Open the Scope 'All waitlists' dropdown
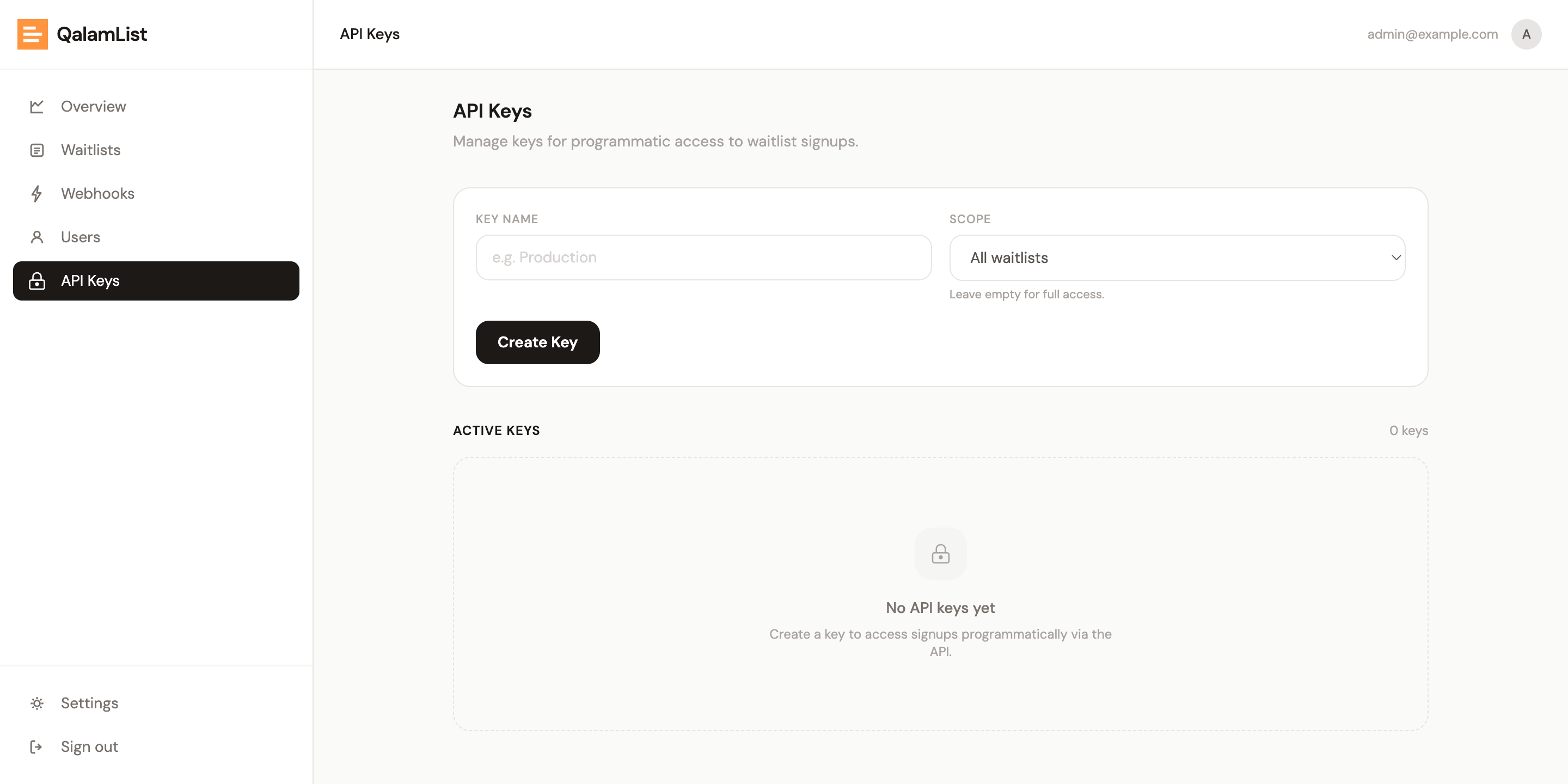Viewport: 1568px width, 784px height. click(x=1177, y=258)
